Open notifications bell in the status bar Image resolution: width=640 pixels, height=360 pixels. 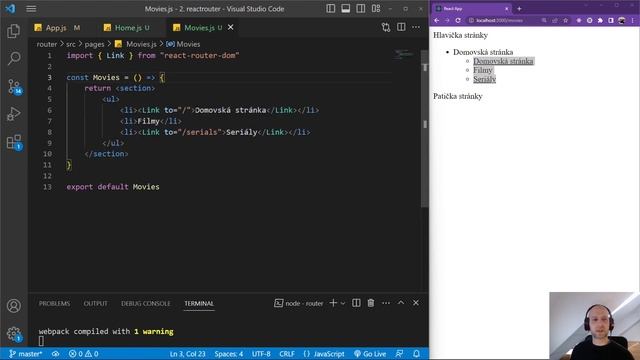point(416,354)
